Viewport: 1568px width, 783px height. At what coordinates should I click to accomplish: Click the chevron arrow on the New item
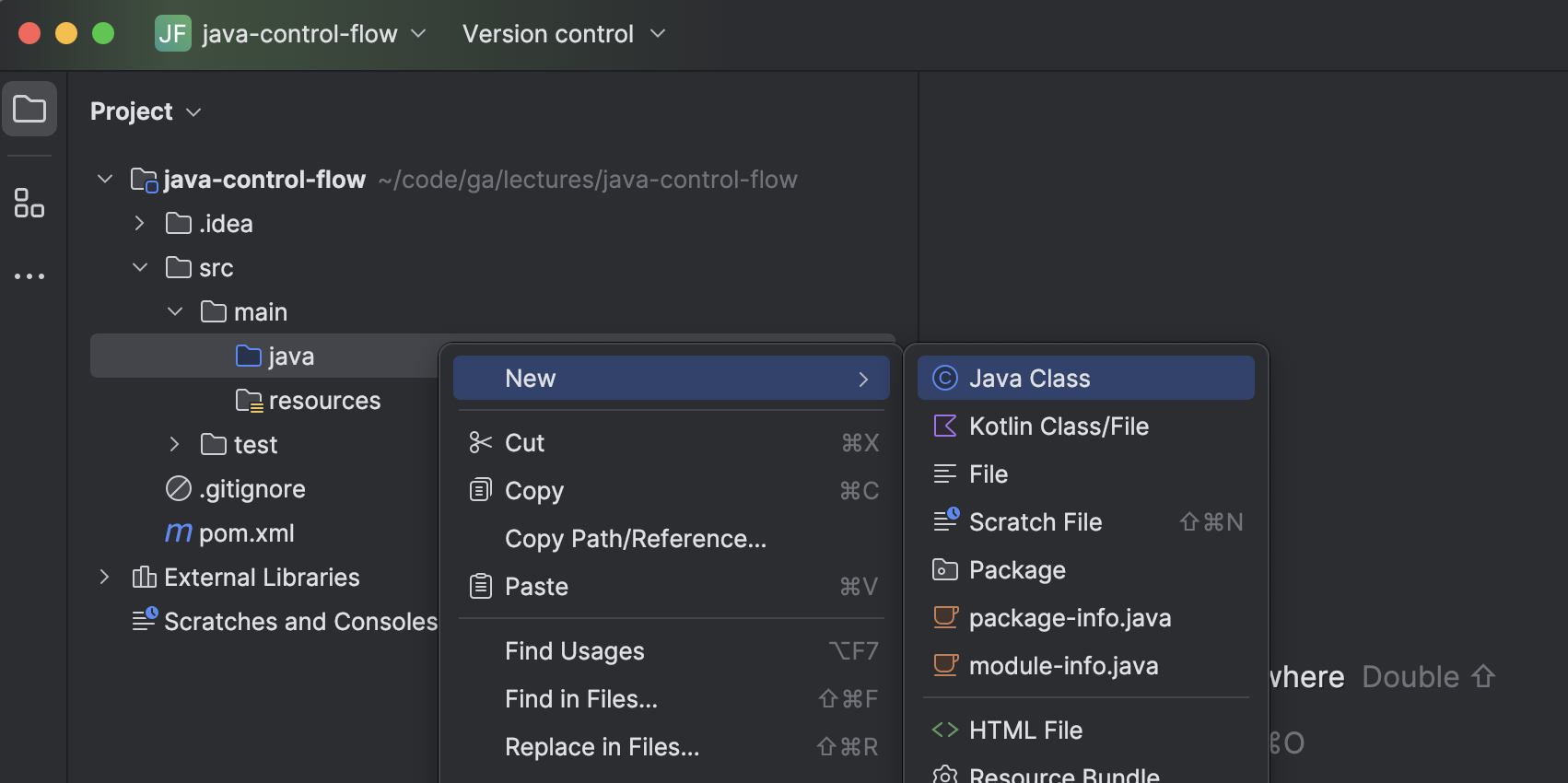tap(863, 379)
